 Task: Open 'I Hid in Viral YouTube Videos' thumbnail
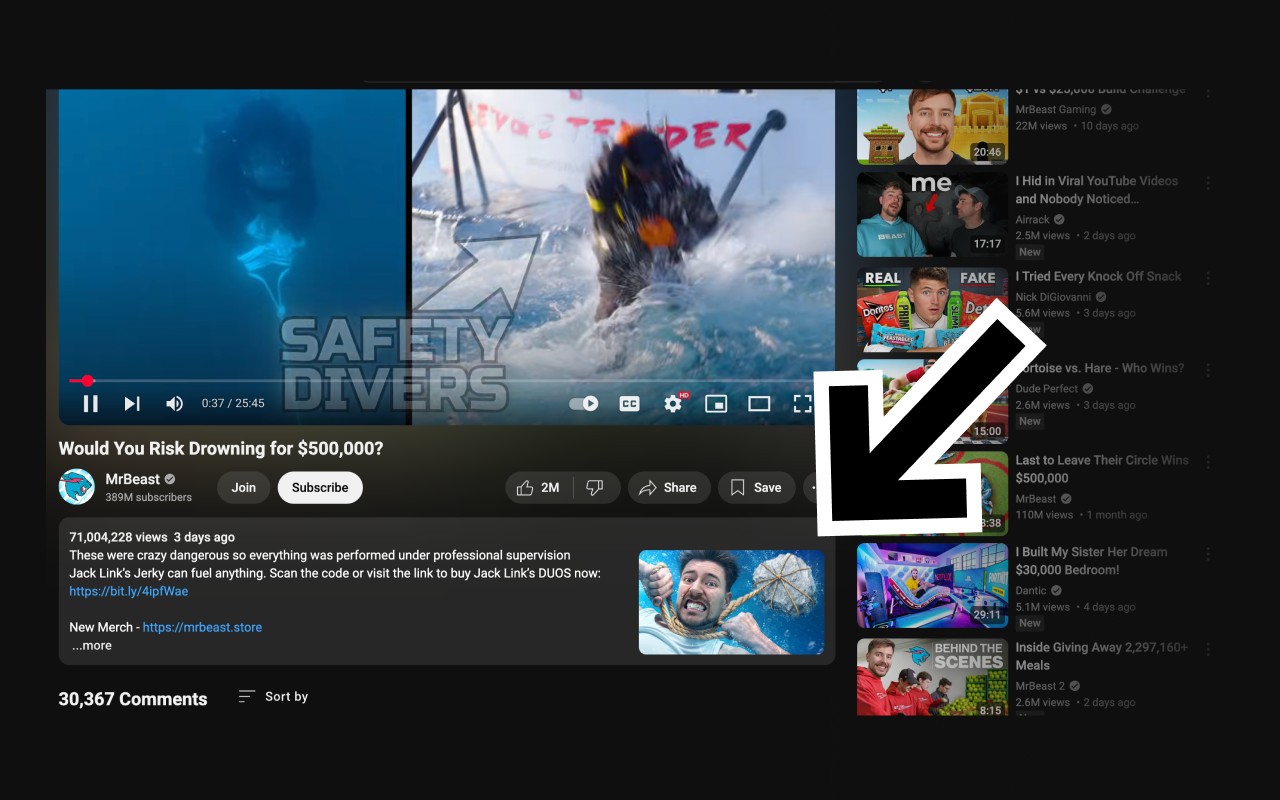(932, 214)
